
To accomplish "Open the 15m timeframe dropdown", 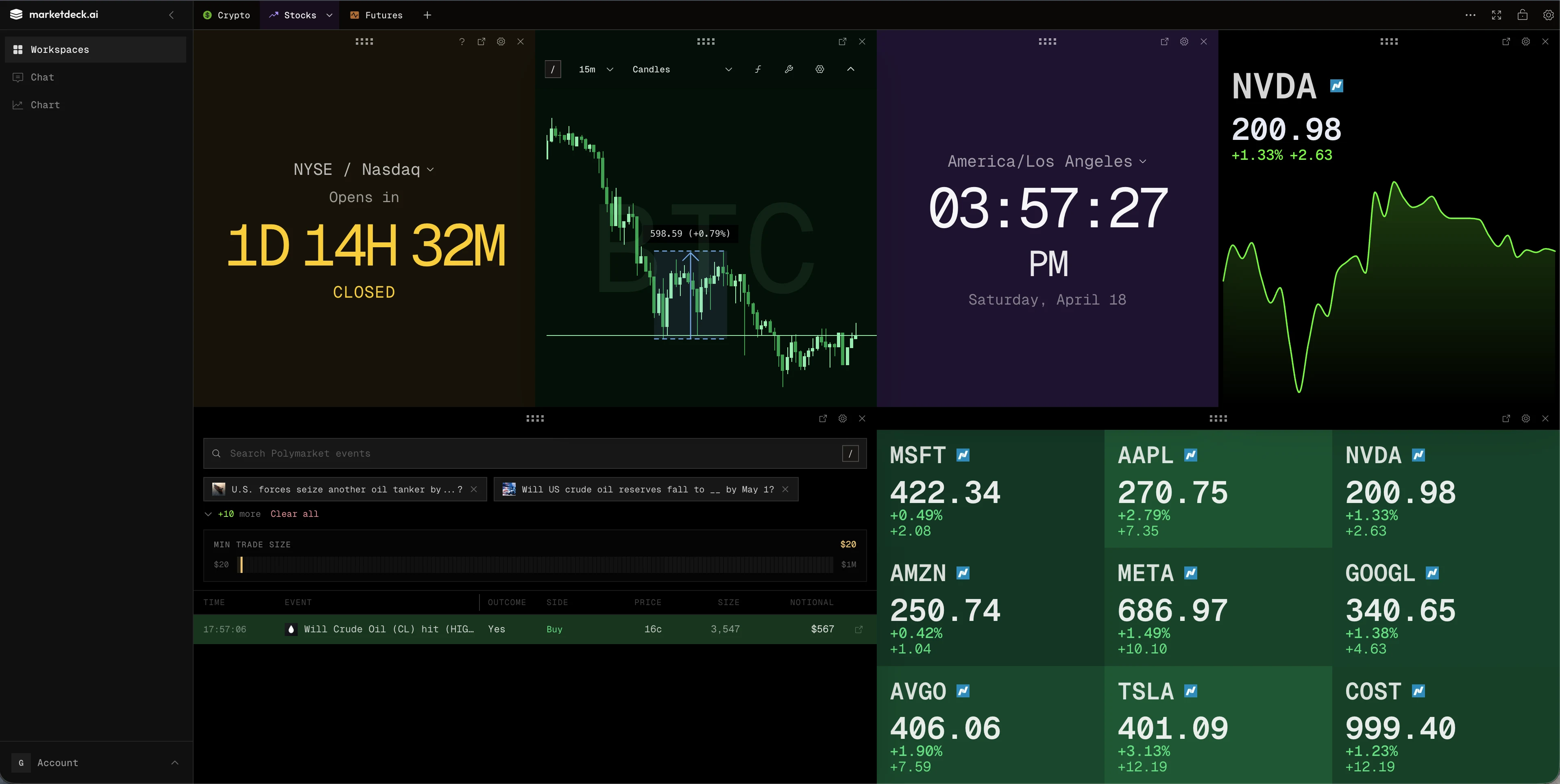I will [x=596, y=70].
